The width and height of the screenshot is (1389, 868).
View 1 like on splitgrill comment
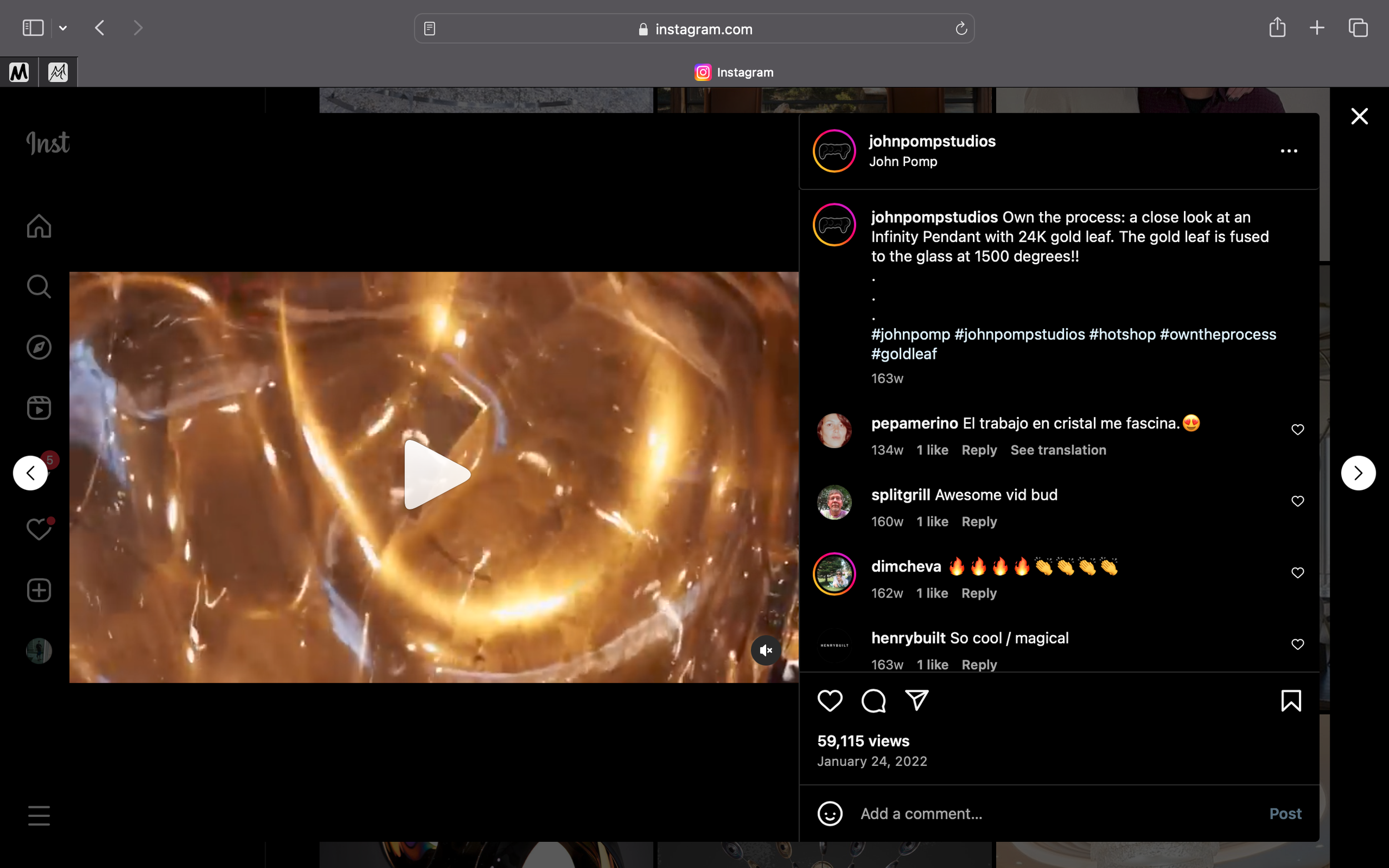(932, 522)
